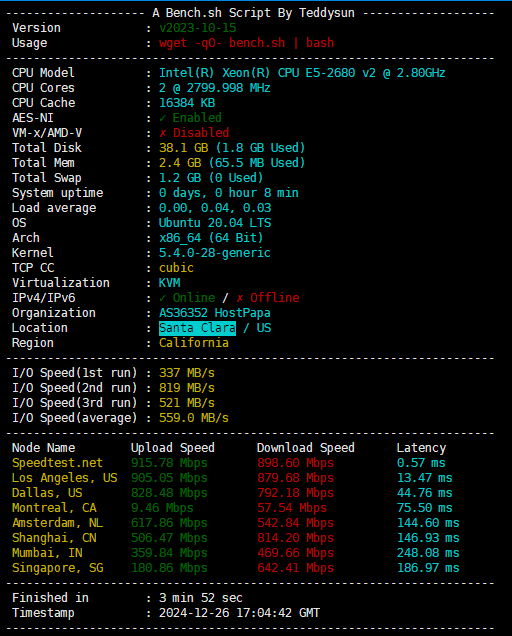Click the CPU model text Intel(R) Xeon(R) E5-2680
512x636 pixels.
[302, 73]
